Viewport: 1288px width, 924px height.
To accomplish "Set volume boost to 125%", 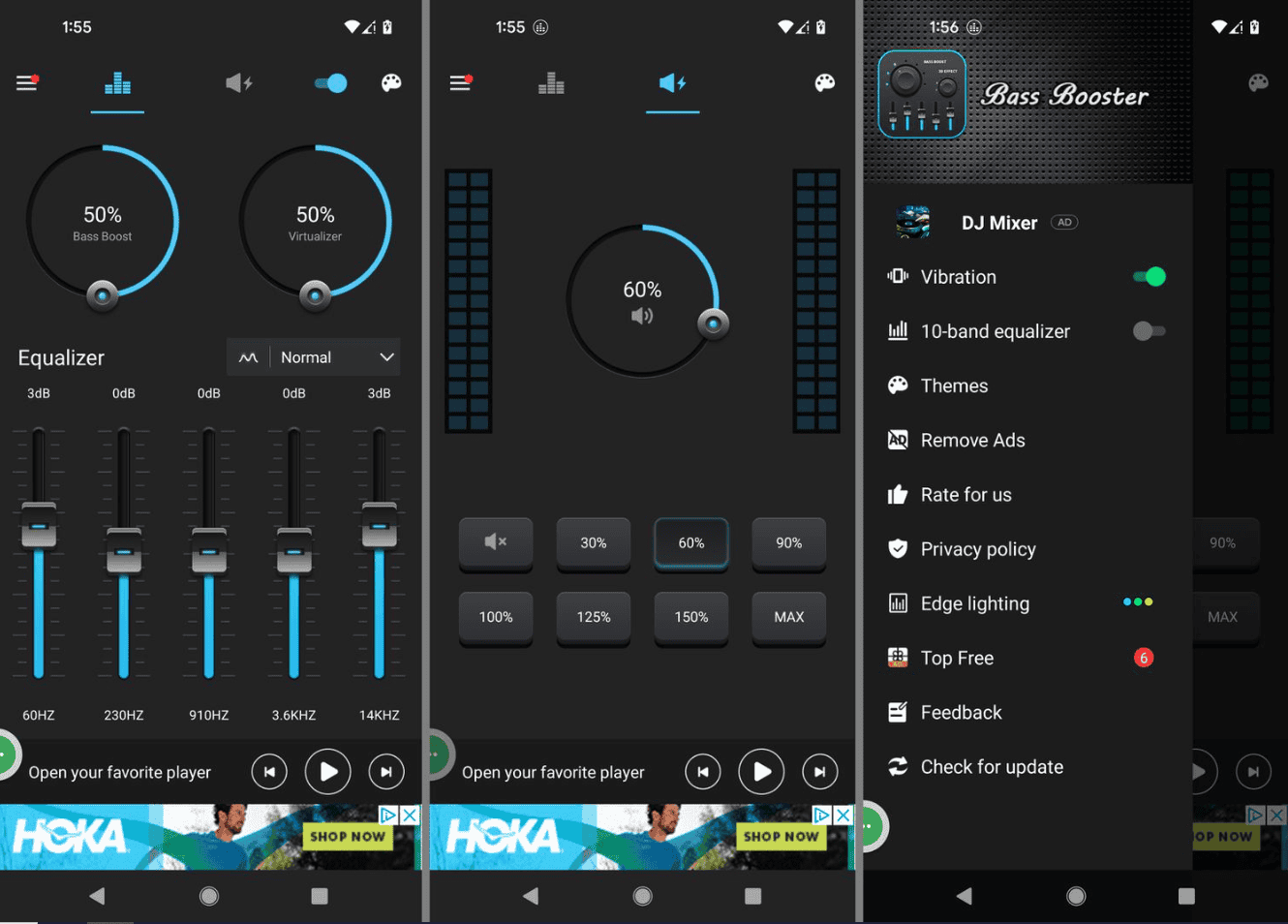I will 594,617.
